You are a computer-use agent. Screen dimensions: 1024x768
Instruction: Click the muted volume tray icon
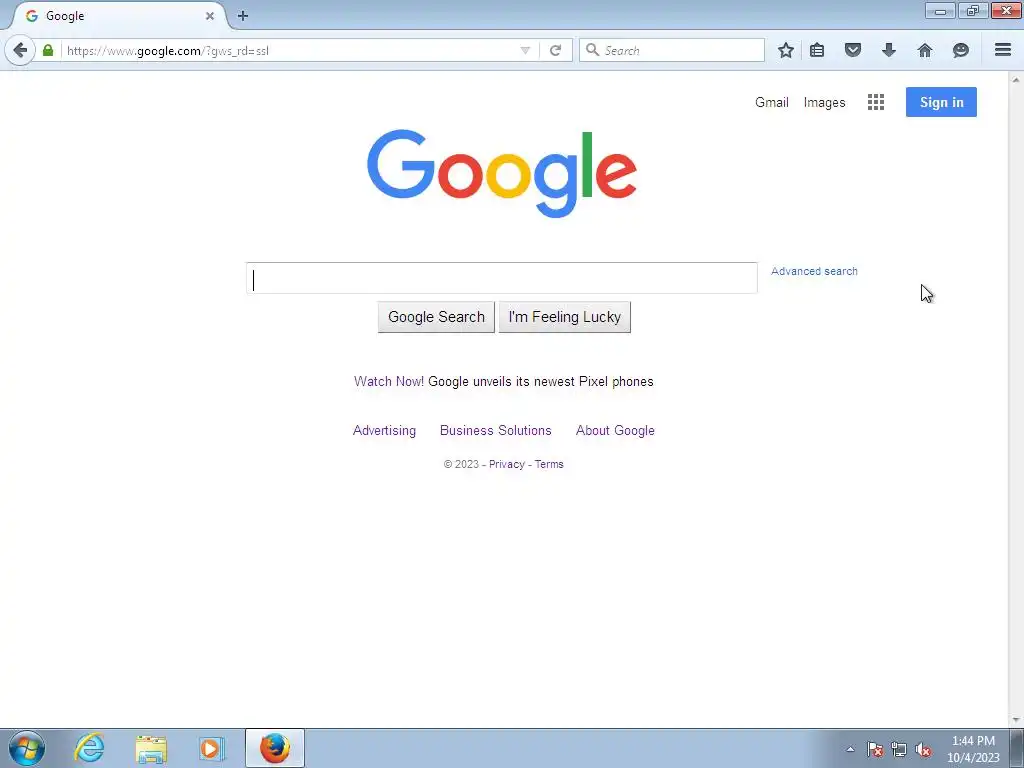click(923, 750)
